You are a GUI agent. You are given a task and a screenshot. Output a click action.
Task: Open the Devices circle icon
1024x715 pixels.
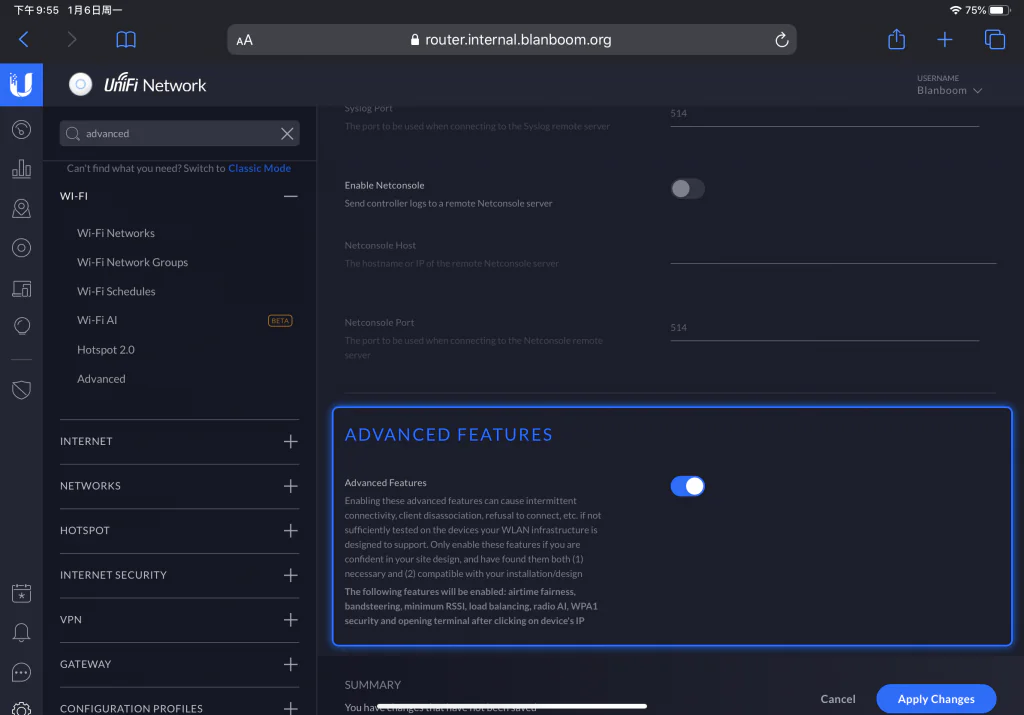[x=22, y=248]
